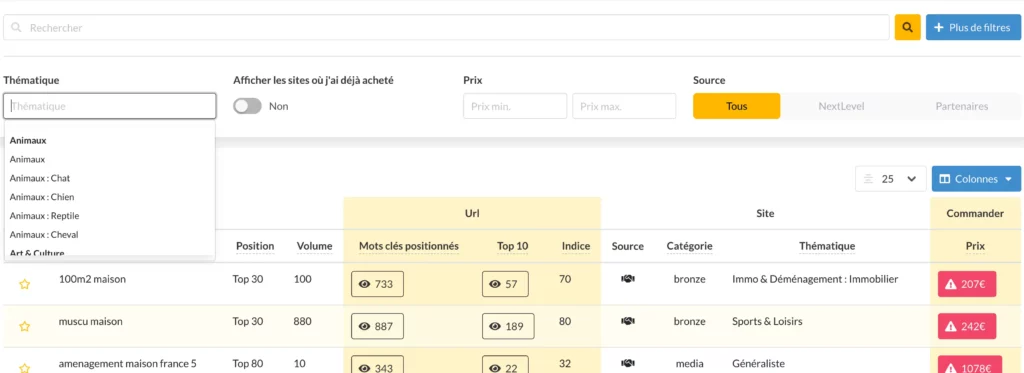Sort by the Thématique column header
The image size is (1024, 373).
click(x=827, y=246)
